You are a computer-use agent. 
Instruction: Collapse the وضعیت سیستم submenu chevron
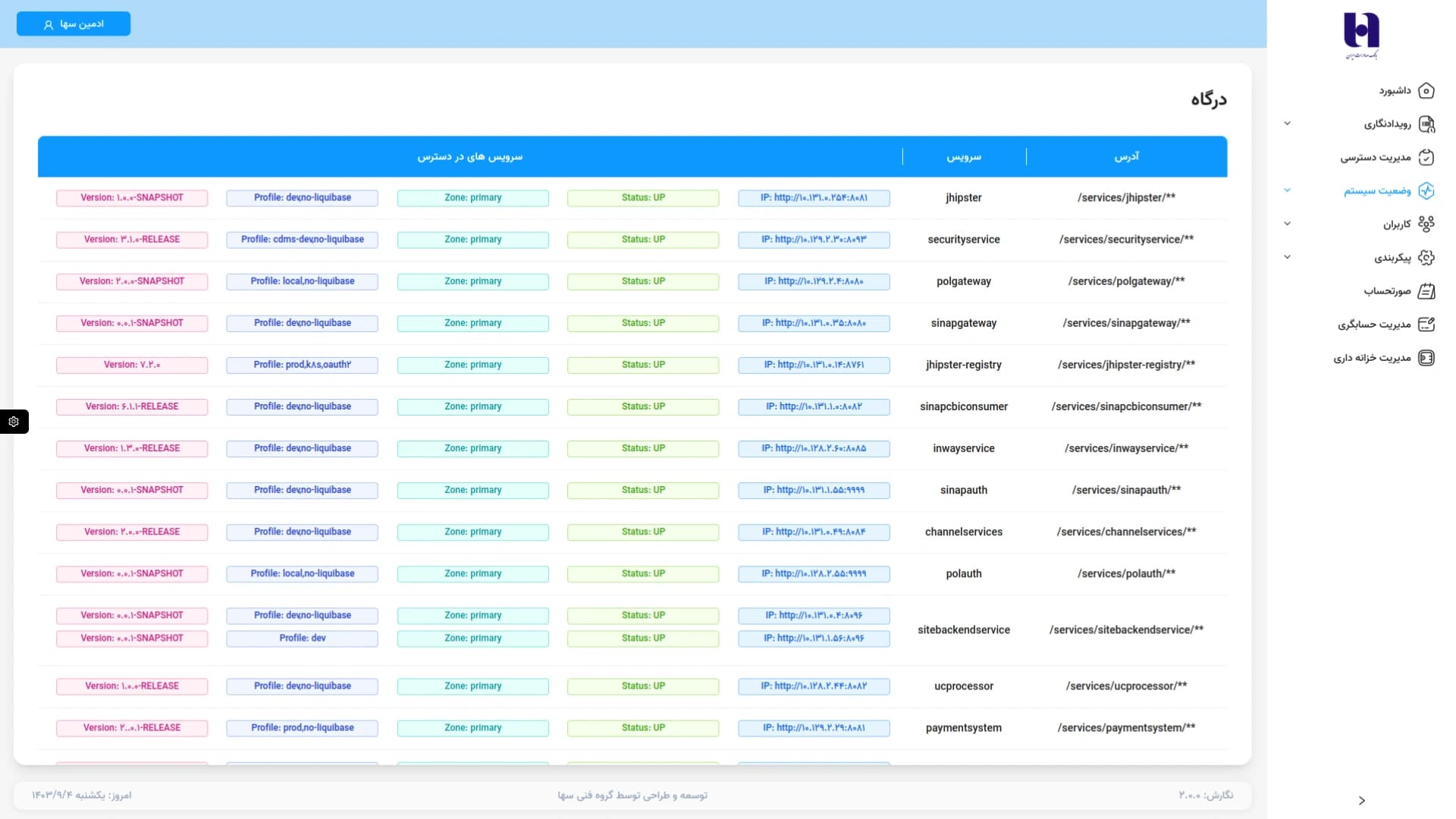[x=1287, y=190]
